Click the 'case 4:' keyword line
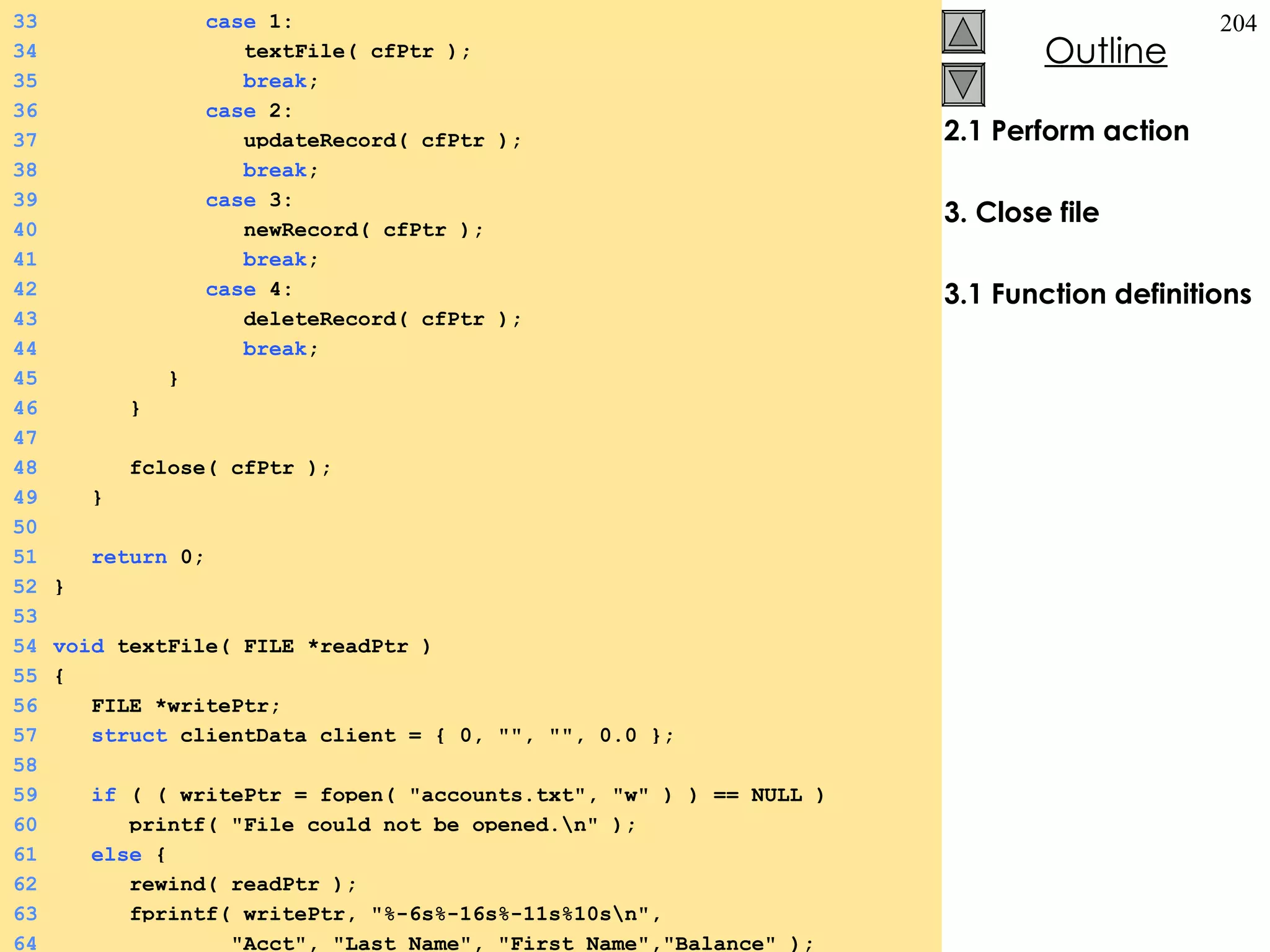1270x952 pixels. coord(249,289)
